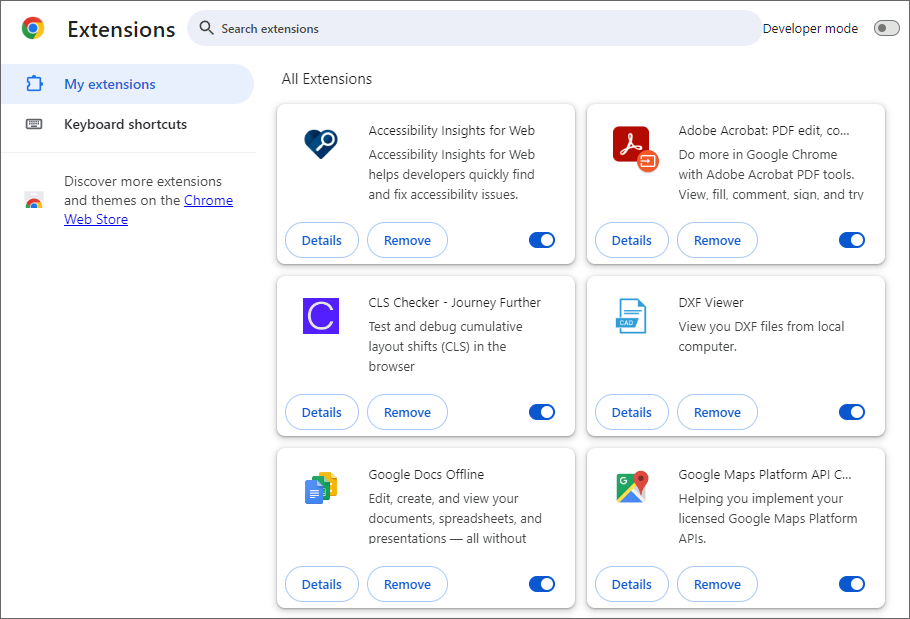Click the DXF Viewer title text
Viewport: 910px width, 619px height.
click(711, 302)
